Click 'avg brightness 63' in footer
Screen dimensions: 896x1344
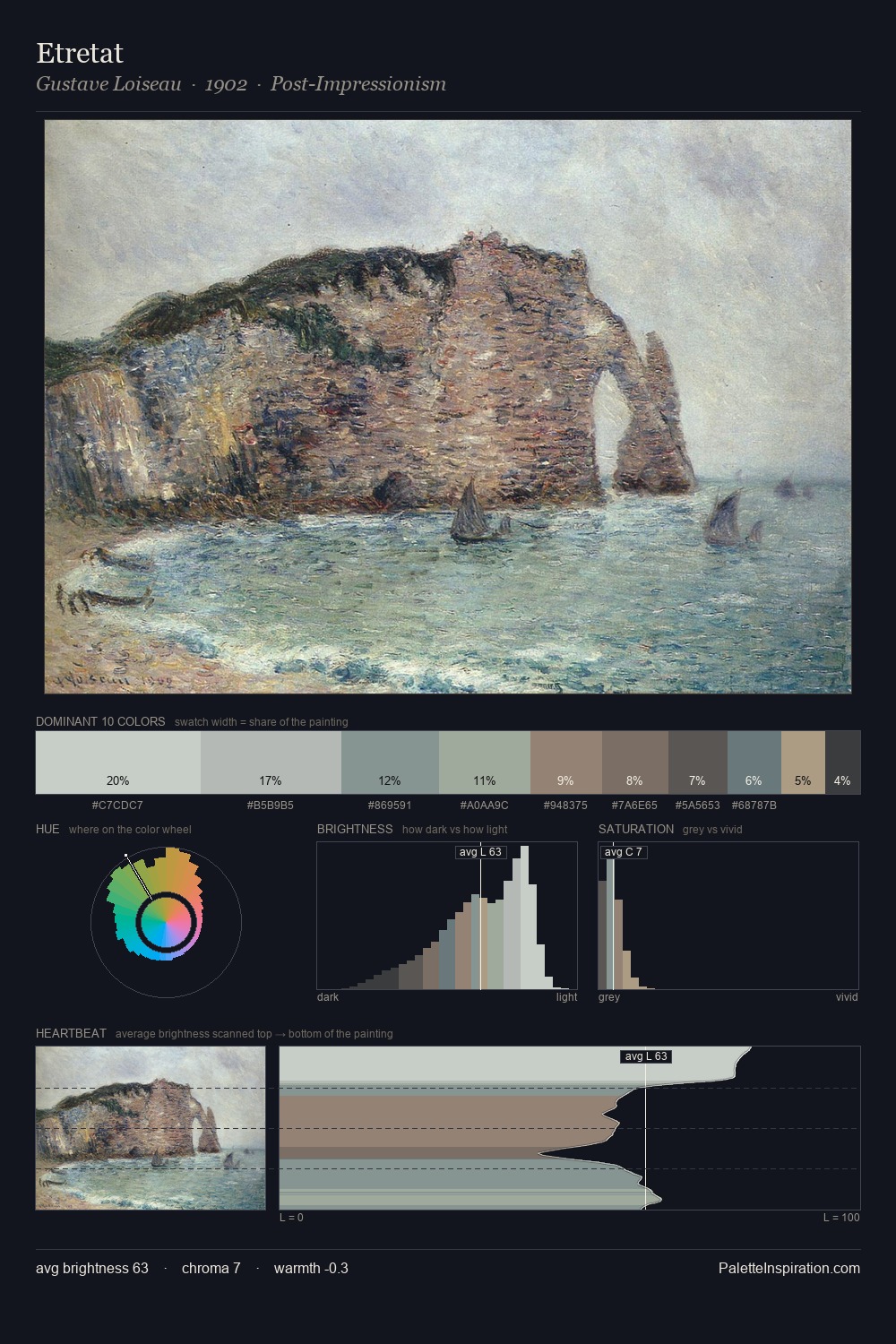coord(92,1268)
